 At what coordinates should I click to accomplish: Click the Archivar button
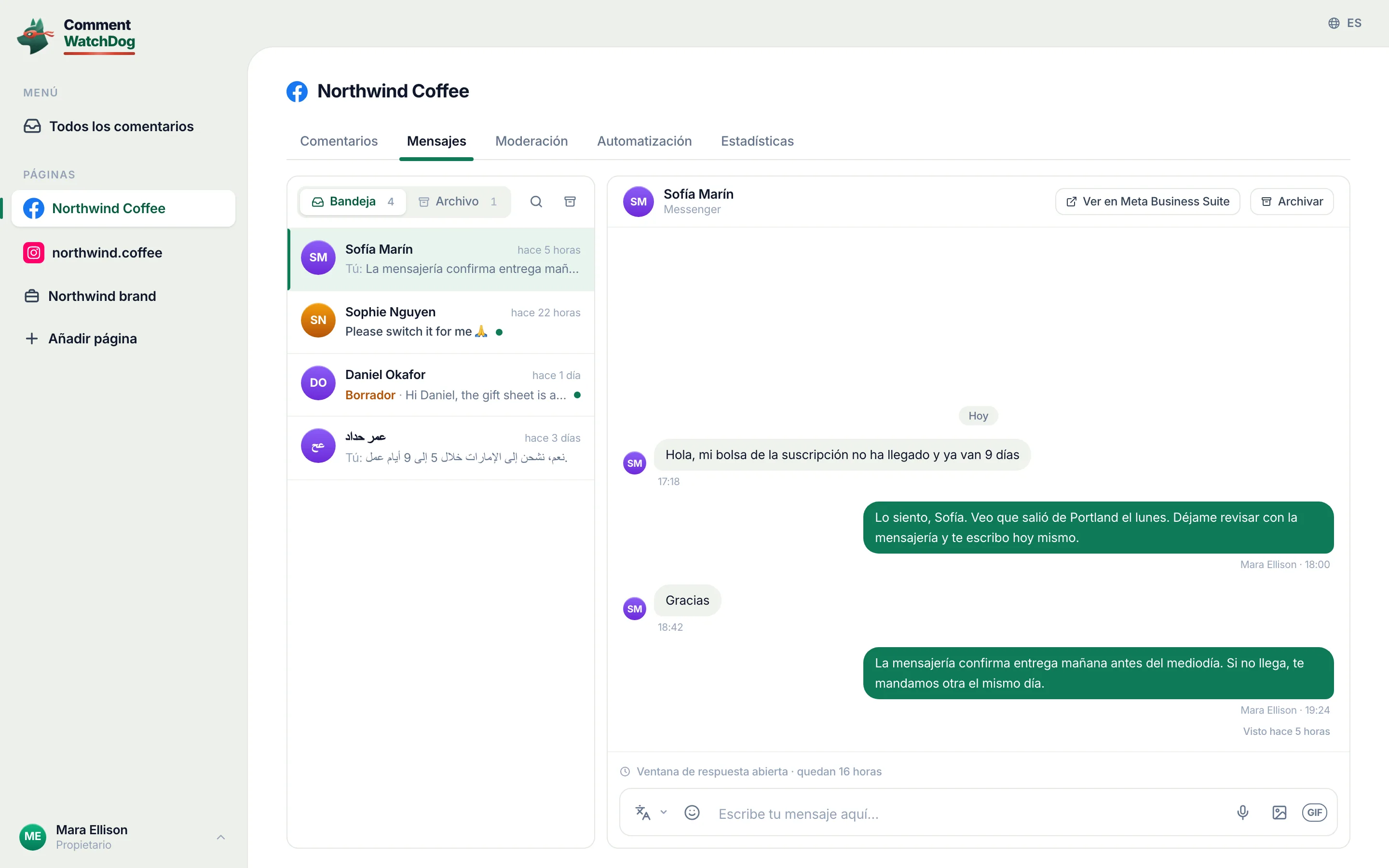[x=1292, y=202]
